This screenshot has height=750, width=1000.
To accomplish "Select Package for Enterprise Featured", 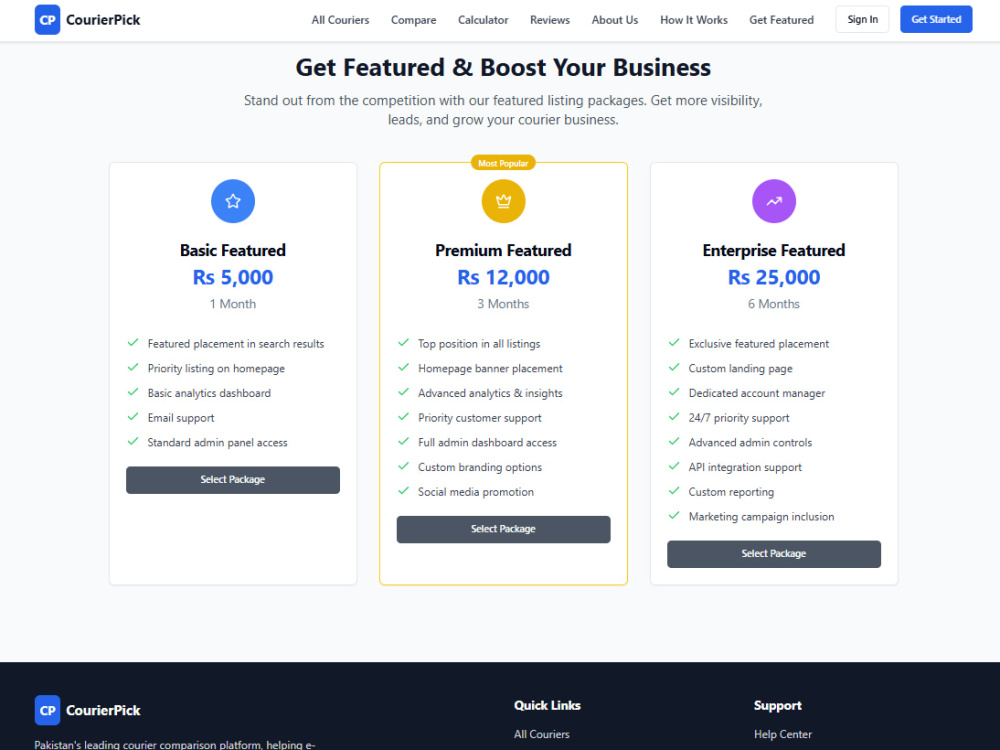I will (x=774, y=554).
